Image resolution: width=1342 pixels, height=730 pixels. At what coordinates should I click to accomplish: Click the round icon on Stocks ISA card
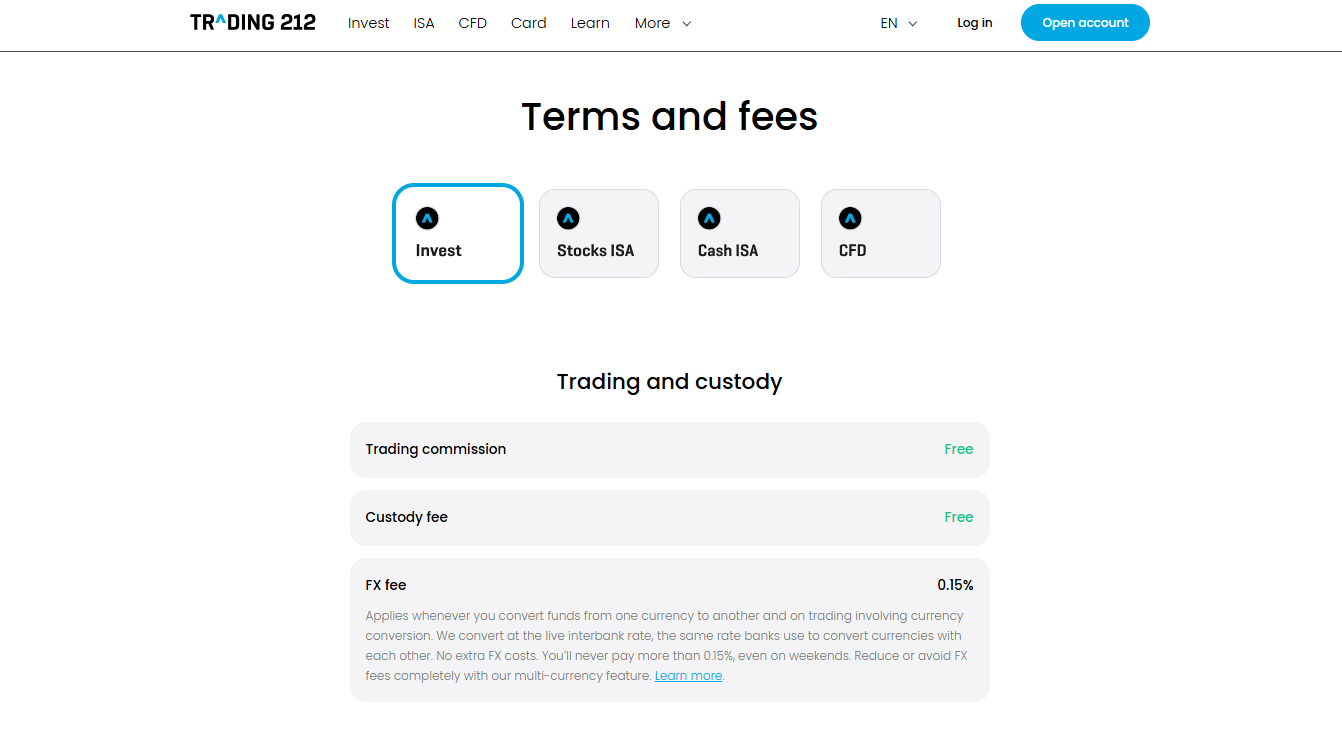pyautogui.click(x=568, y=218)
